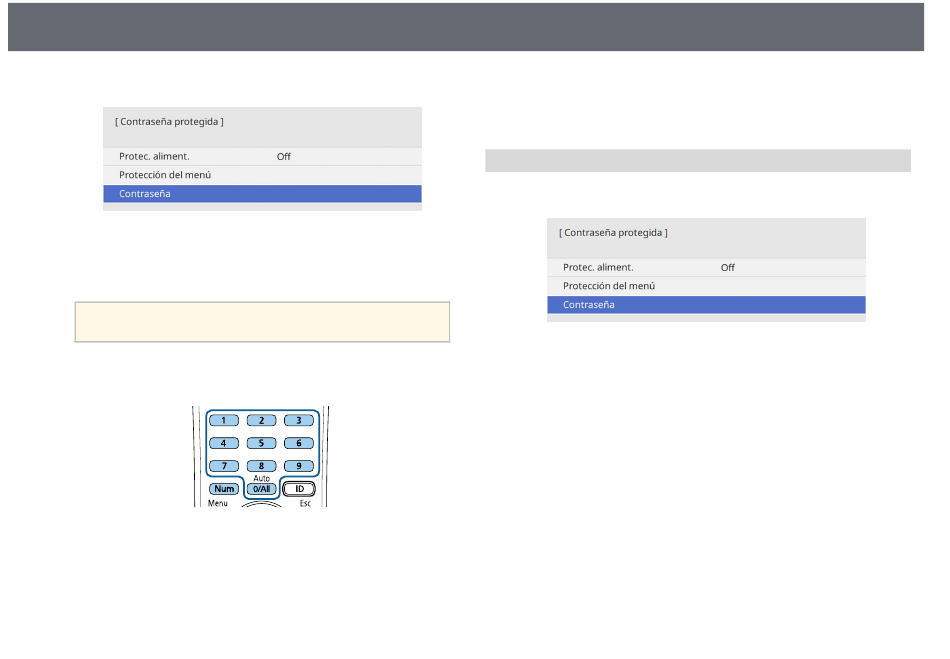Tap the 5 key on the remote keypad
This screenshot has height=659, width=950.
[x=261, y=443]
